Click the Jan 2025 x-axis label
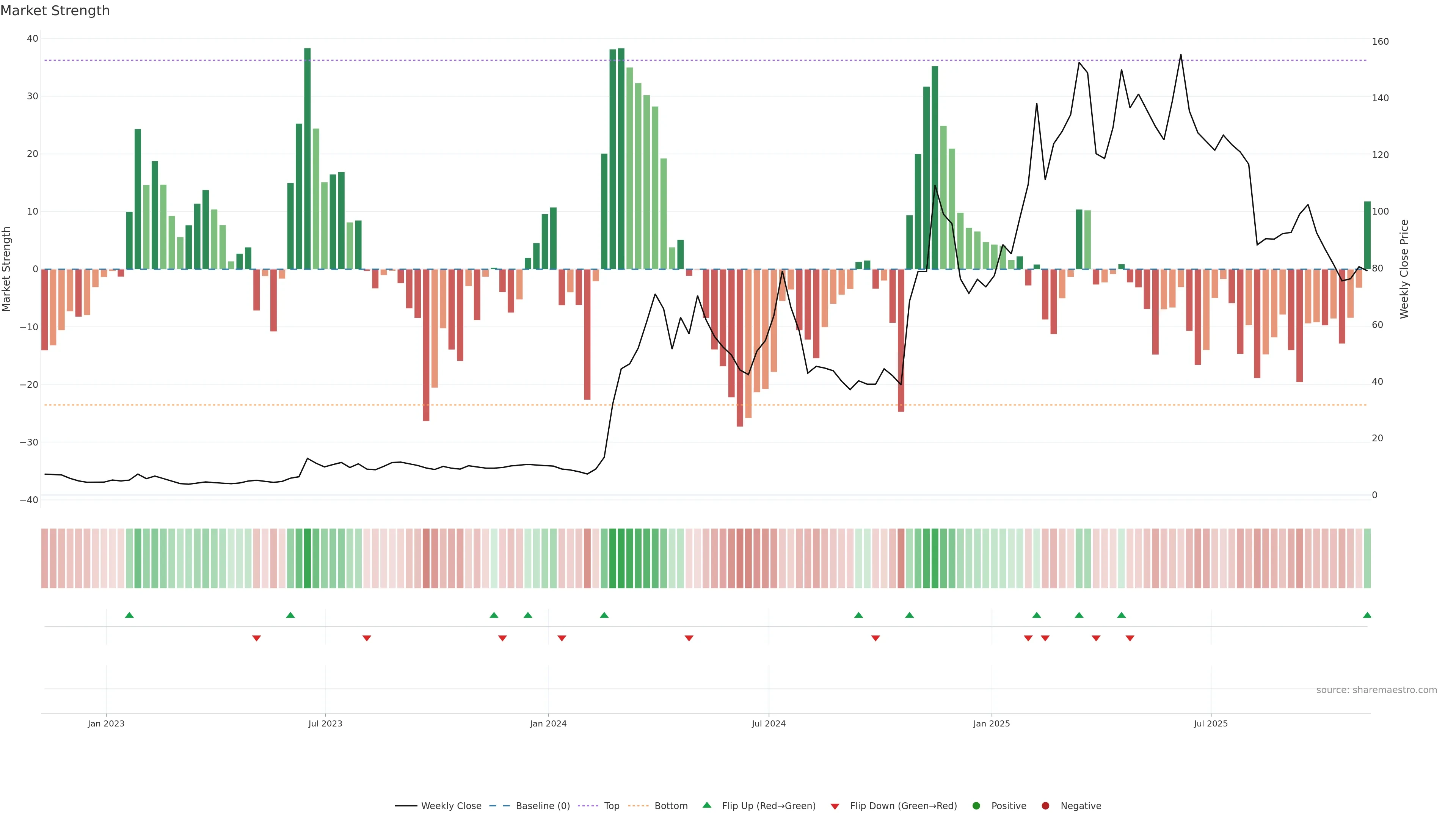 (992, 723)
